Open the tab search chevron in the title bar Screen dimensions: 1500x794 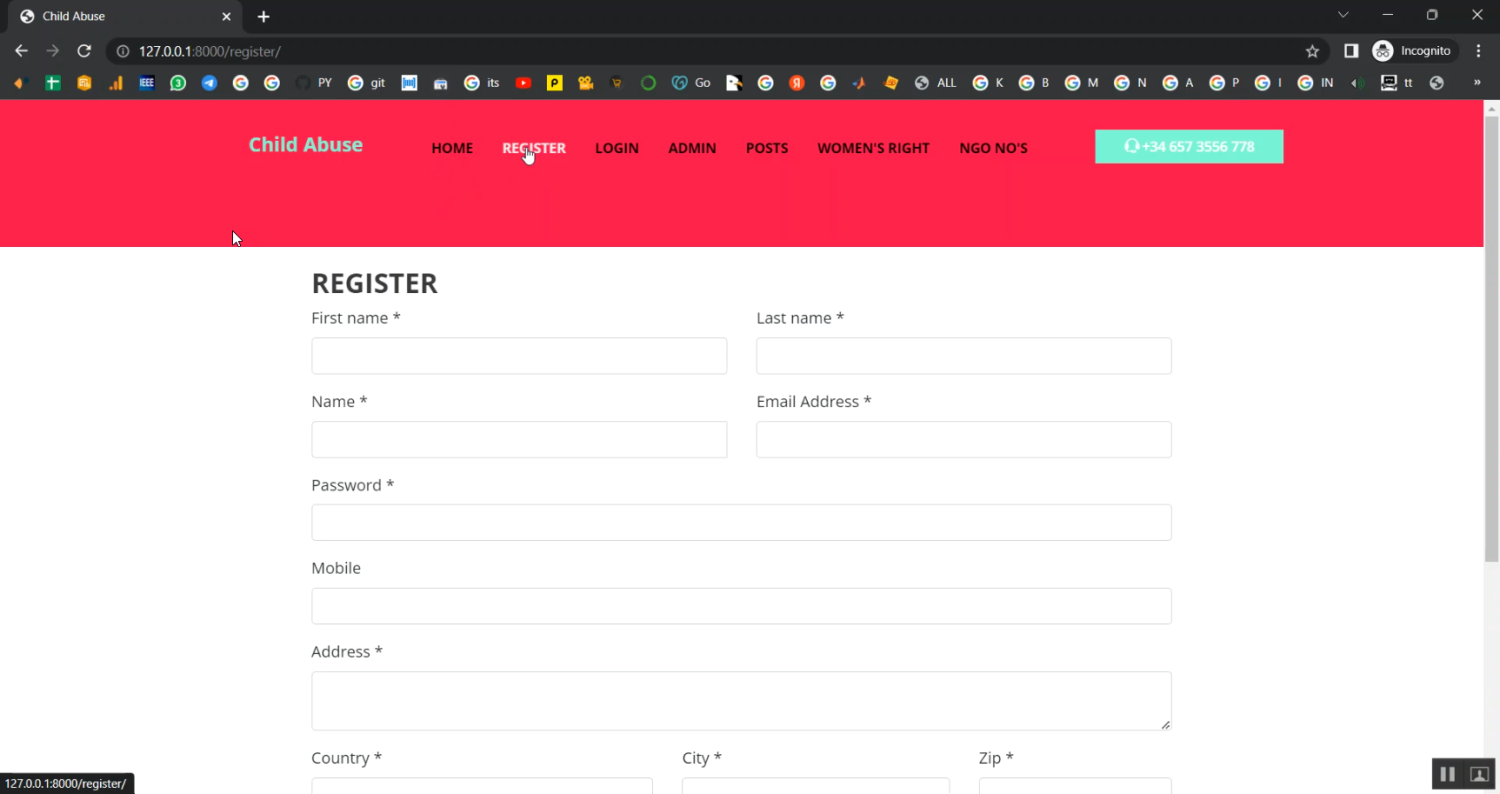coord(1343,15)
